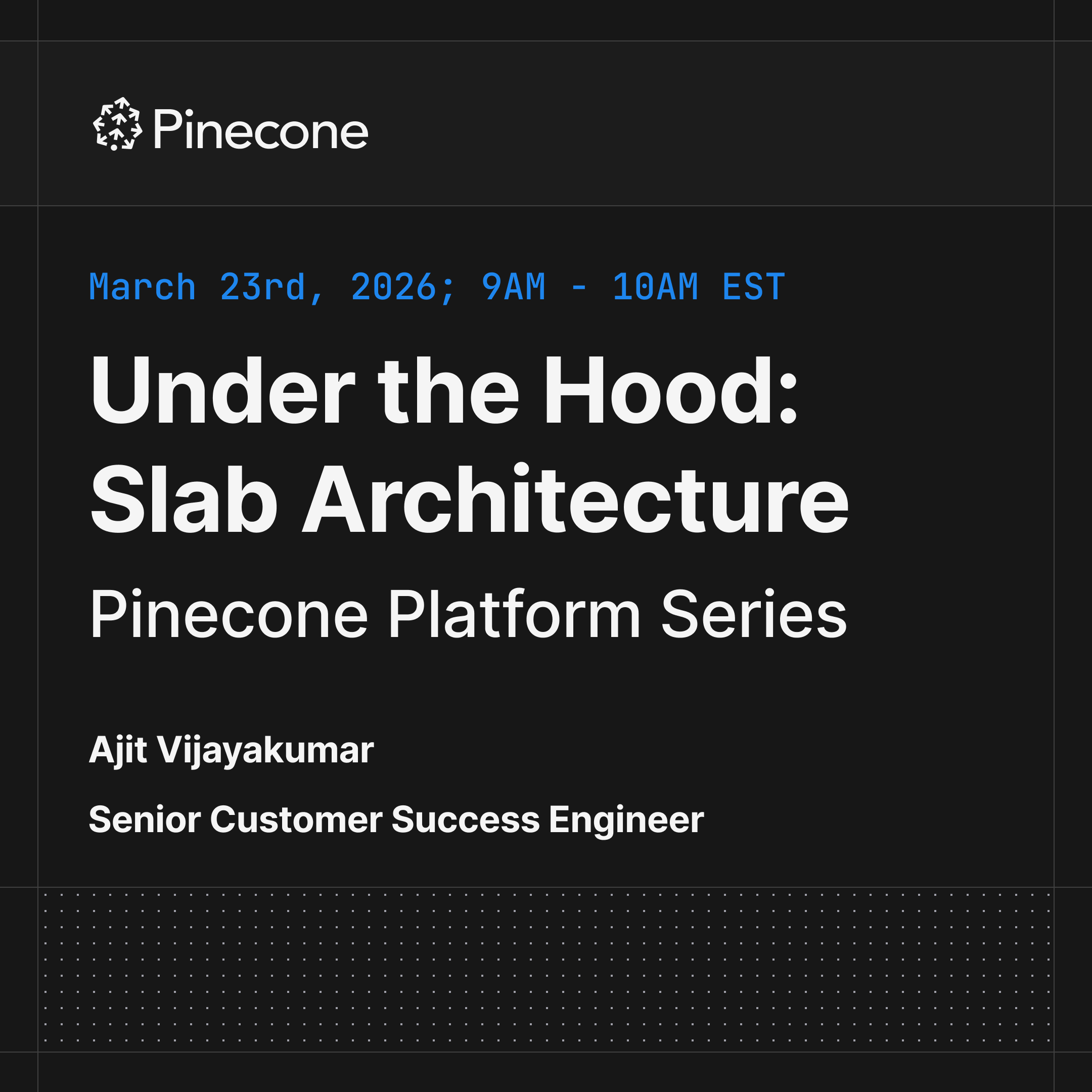Click the word Slab in title
This screenshot has width=1092, height=1092.
(x=184, y=499)
